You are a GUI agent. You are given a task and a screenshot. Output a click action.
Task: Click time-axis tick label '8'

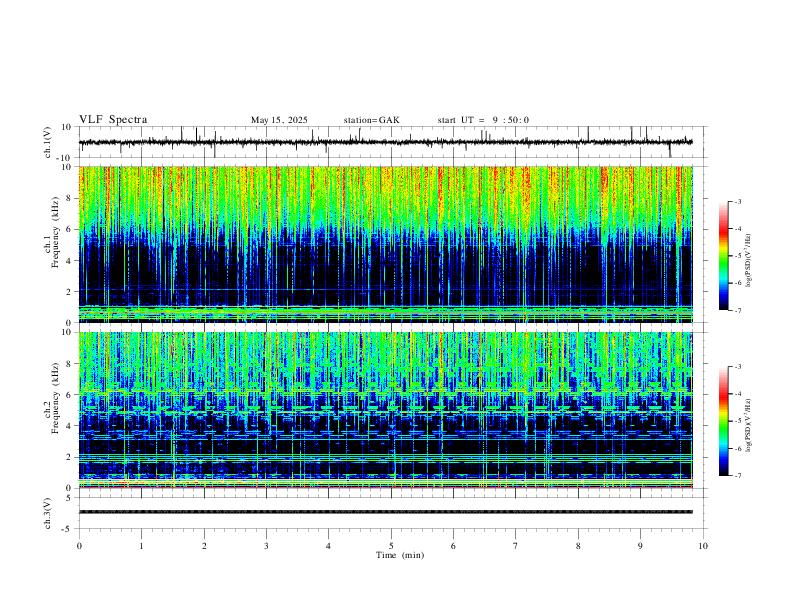pyautogui.click(x=578, y=546)
